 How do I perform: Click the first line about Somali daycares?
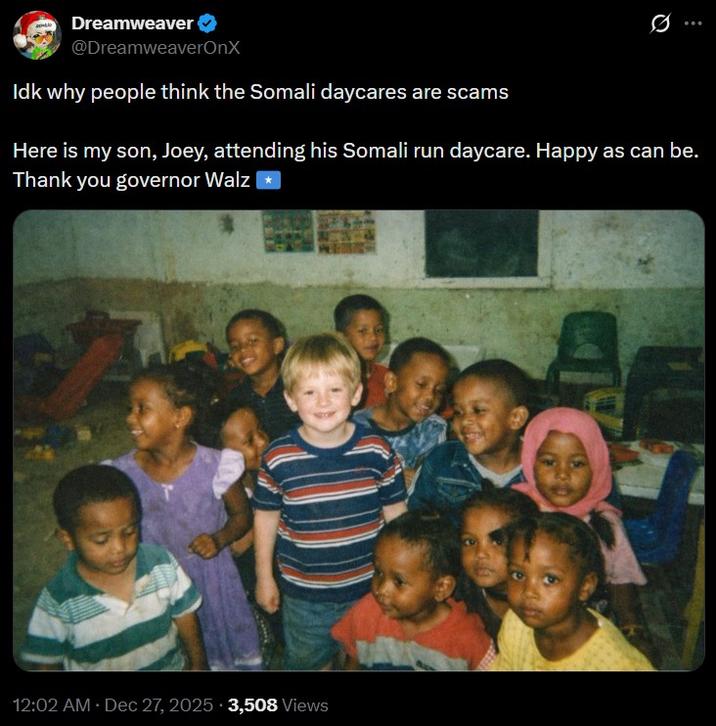(261, 92)
